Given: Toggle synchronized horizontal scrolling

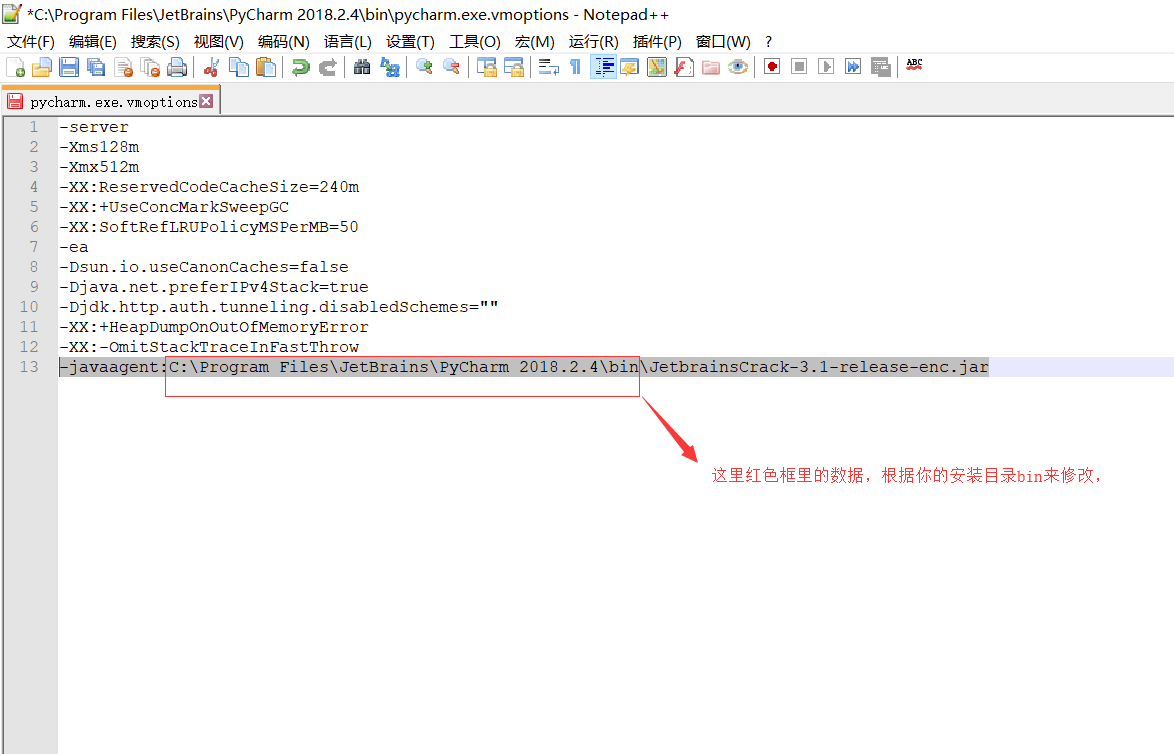Looking at the screenshot, I should (x=514, y=67).
